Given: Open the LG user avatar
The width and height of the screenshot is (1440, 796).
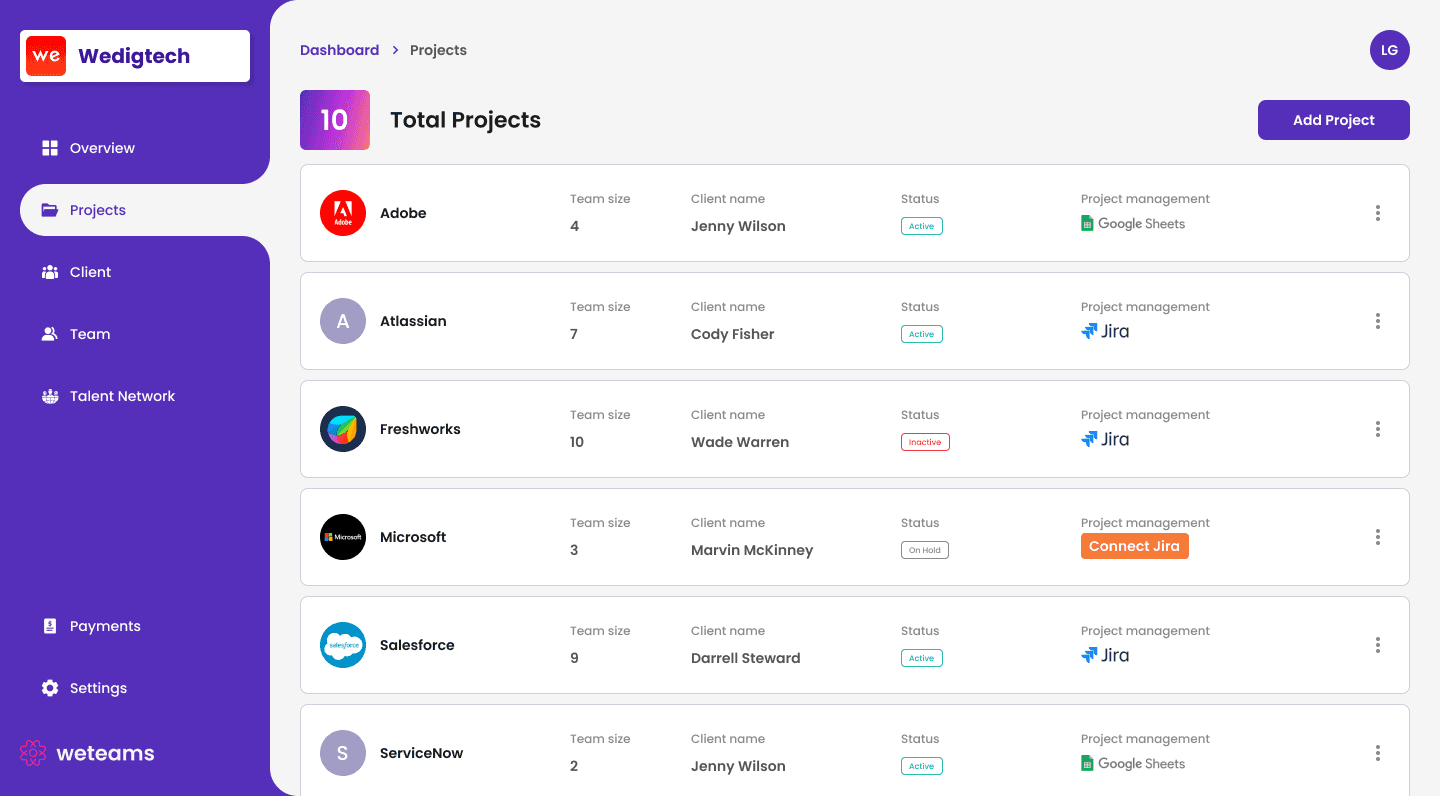Looking at the screenshot, I should (1390, 50).
